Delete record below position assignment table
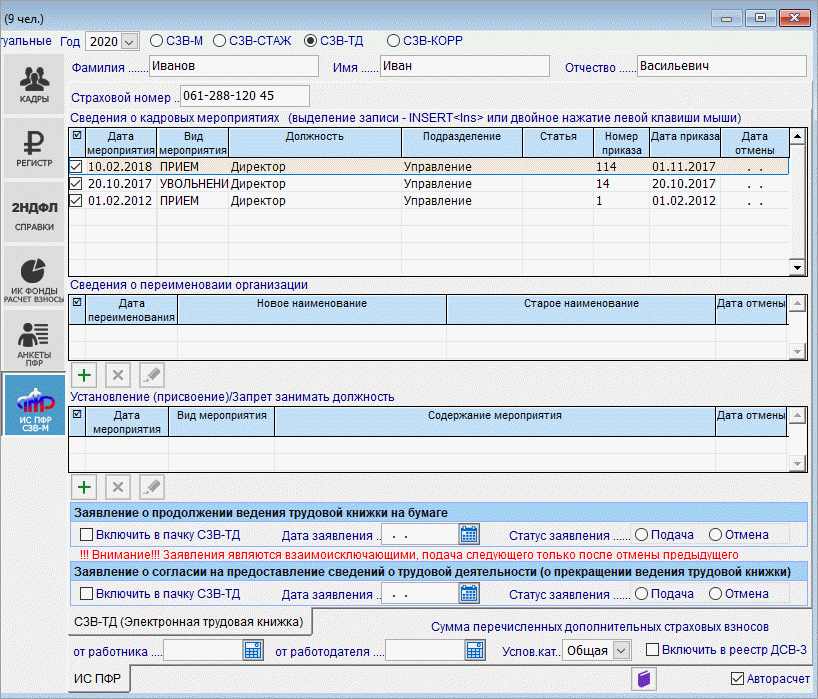 pos(118,487)
